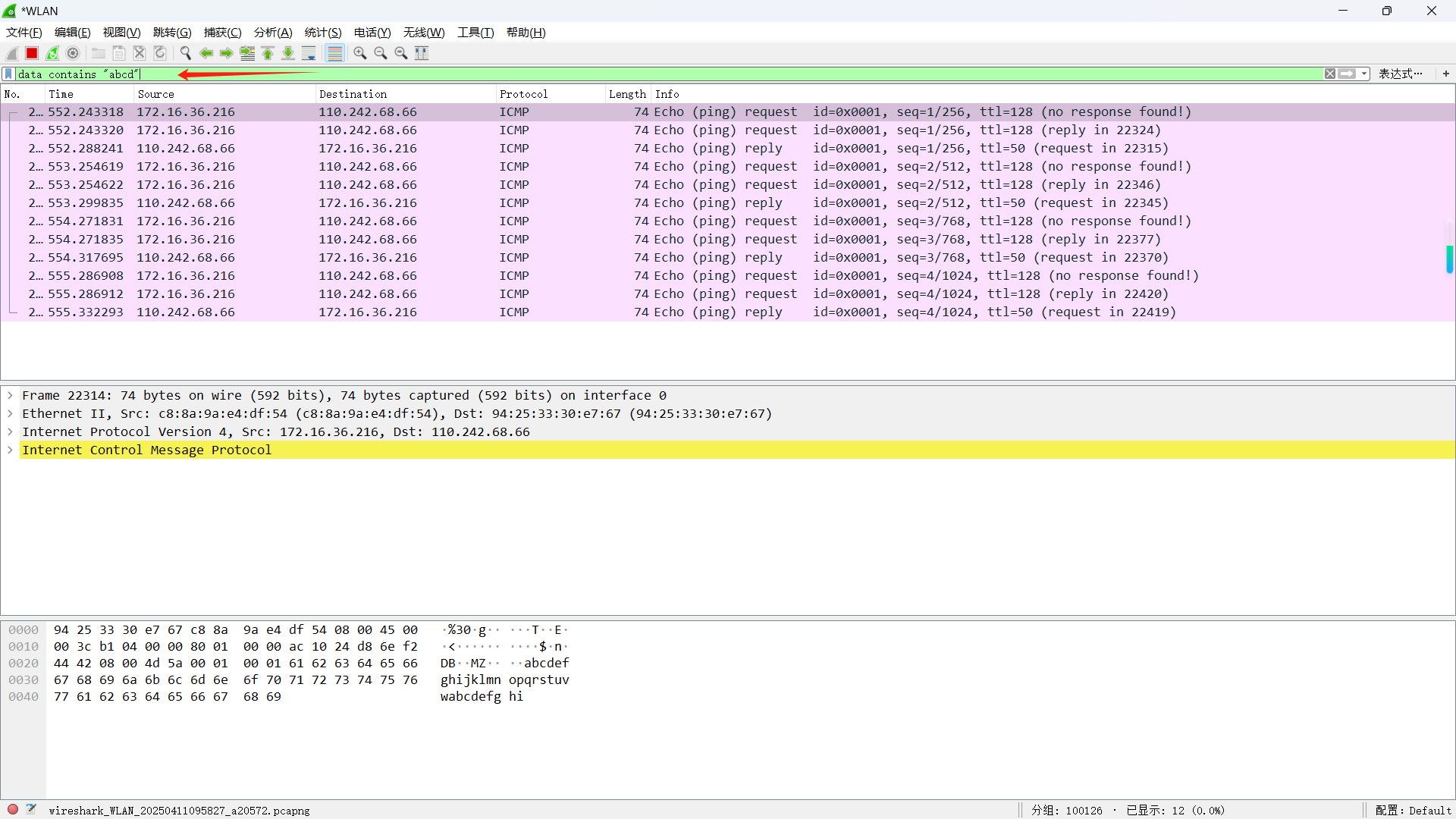
Task: Open the 统计(S) menu
Action: coord(322,33)
